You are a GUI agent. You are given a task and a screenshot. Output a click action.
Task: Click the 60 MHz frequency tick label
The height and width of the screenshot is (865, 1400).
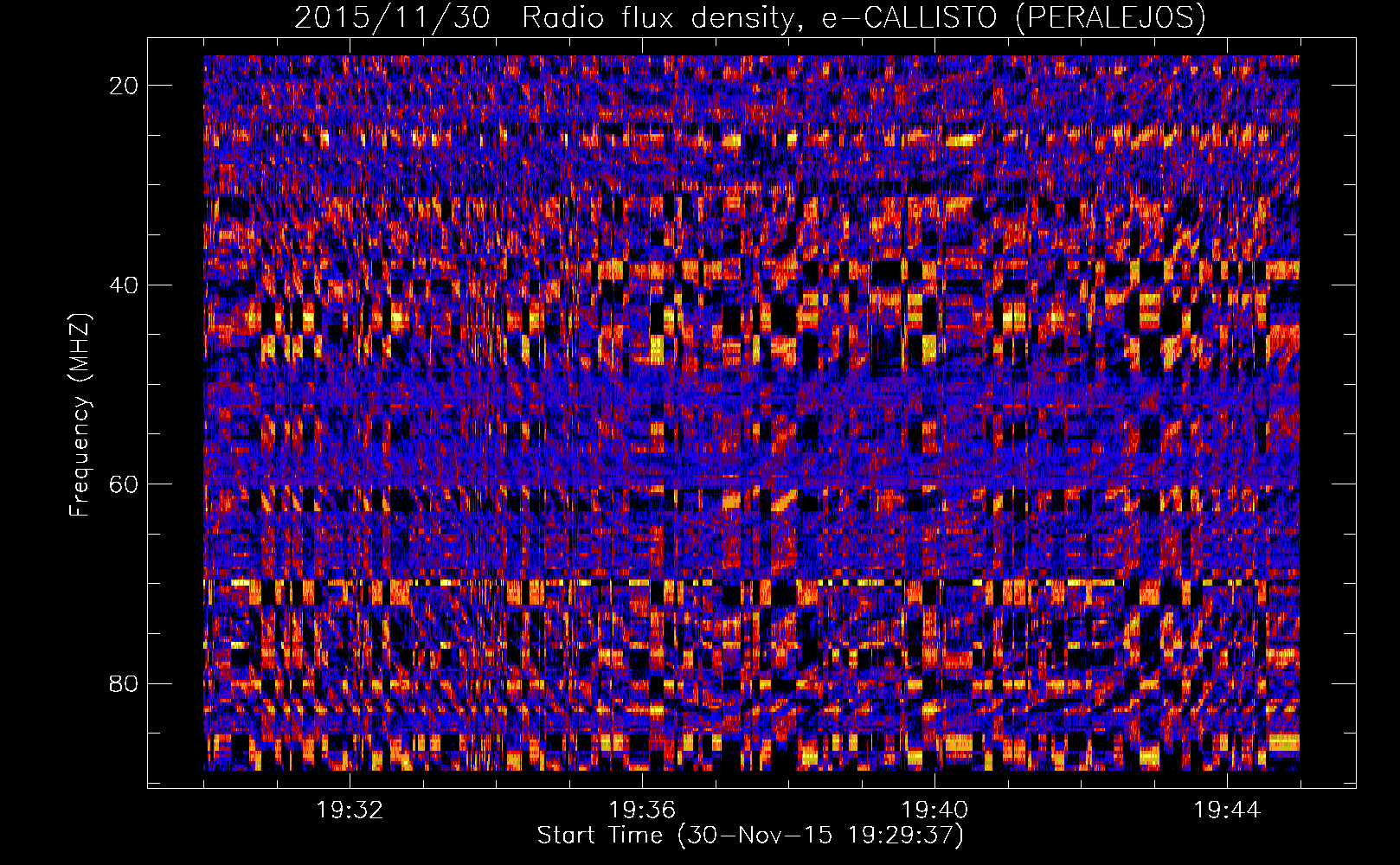click(x=125, y=484)
